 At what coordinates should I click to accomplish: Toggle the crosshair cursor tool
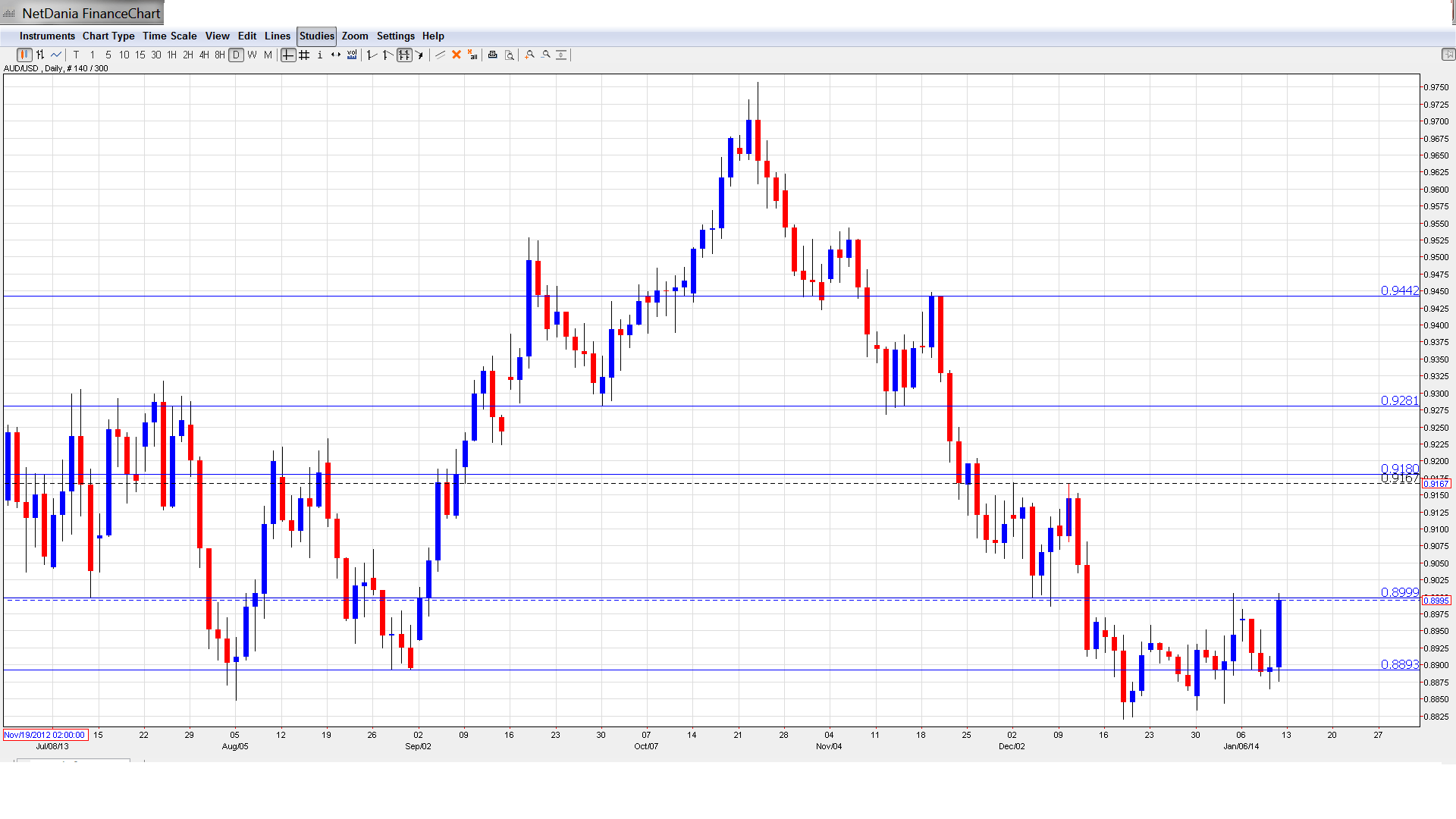coord(288,55)
